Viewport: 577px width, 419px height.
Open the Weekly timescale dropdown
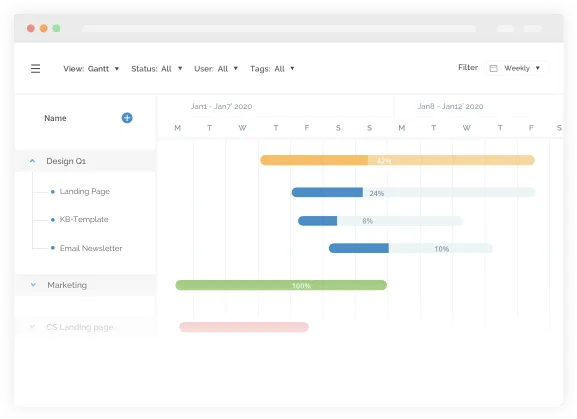[x=517, y=68]
